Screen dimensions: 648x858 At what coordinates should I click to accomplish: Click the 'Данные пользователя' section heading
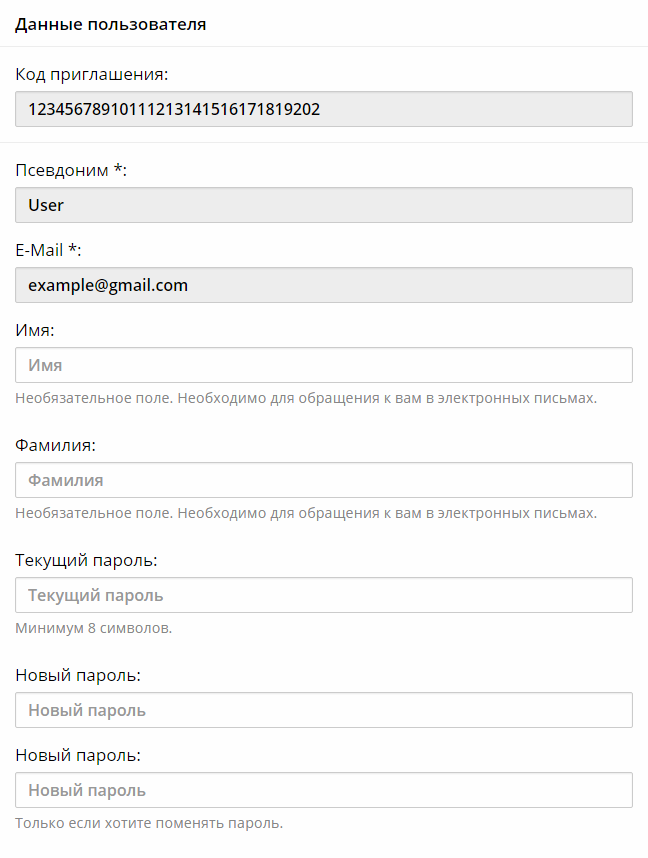(111, 24)
